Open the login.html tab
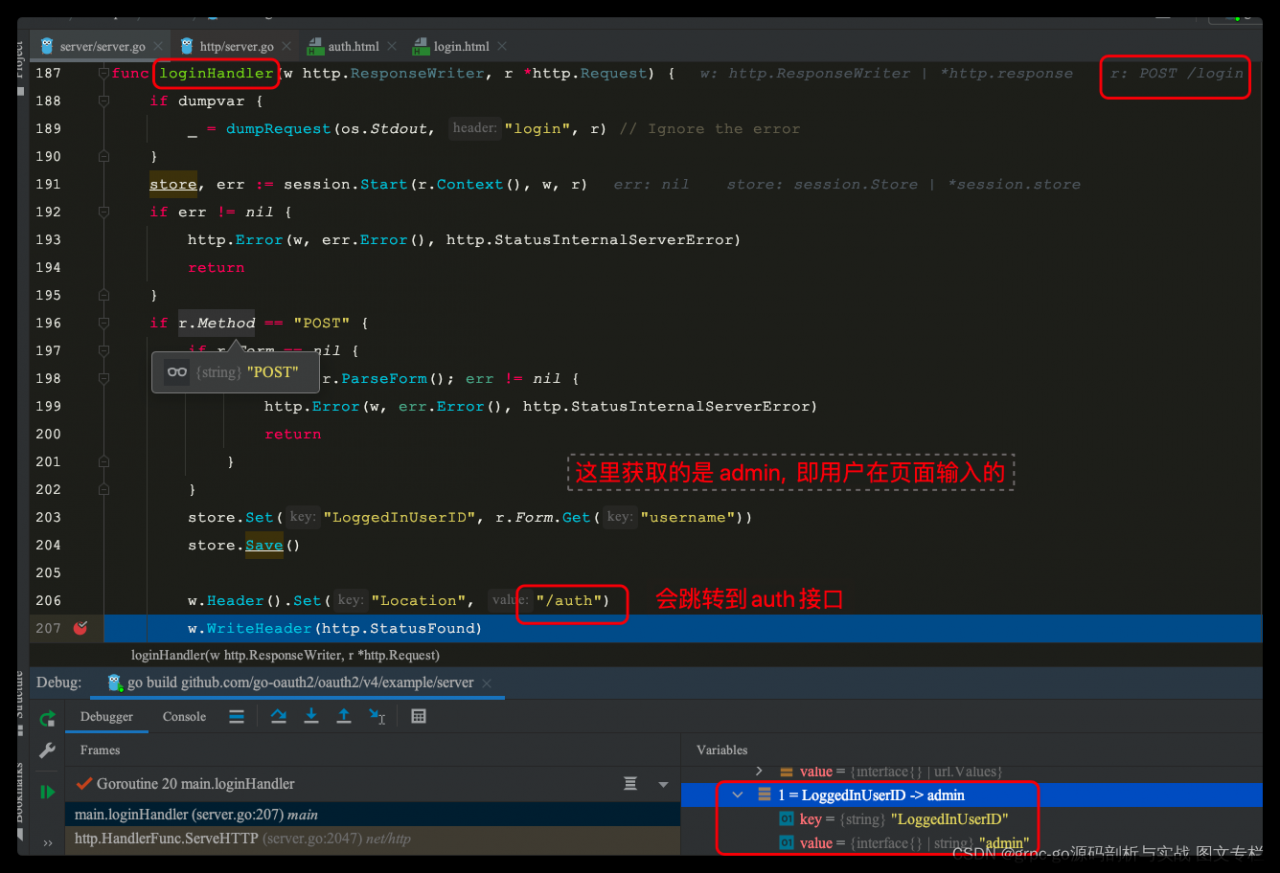The height and width of the screenshot is (873, 1280). 461,46
